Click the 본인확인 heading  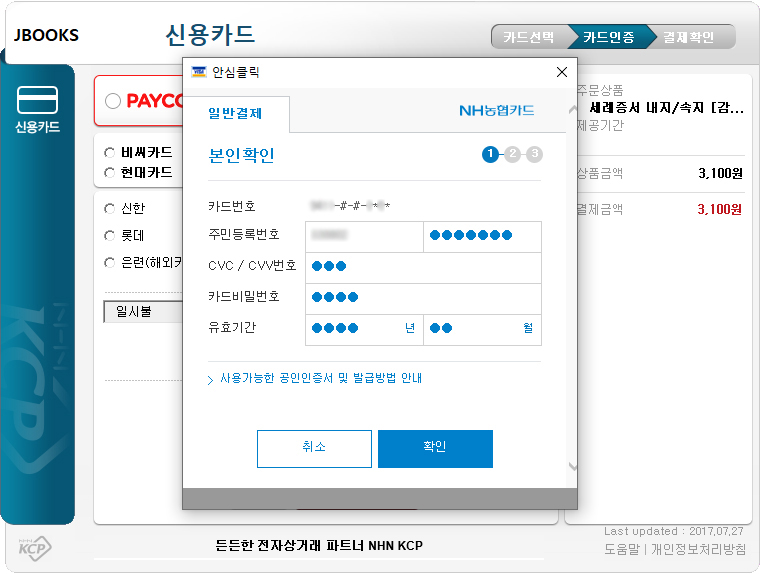241,155
